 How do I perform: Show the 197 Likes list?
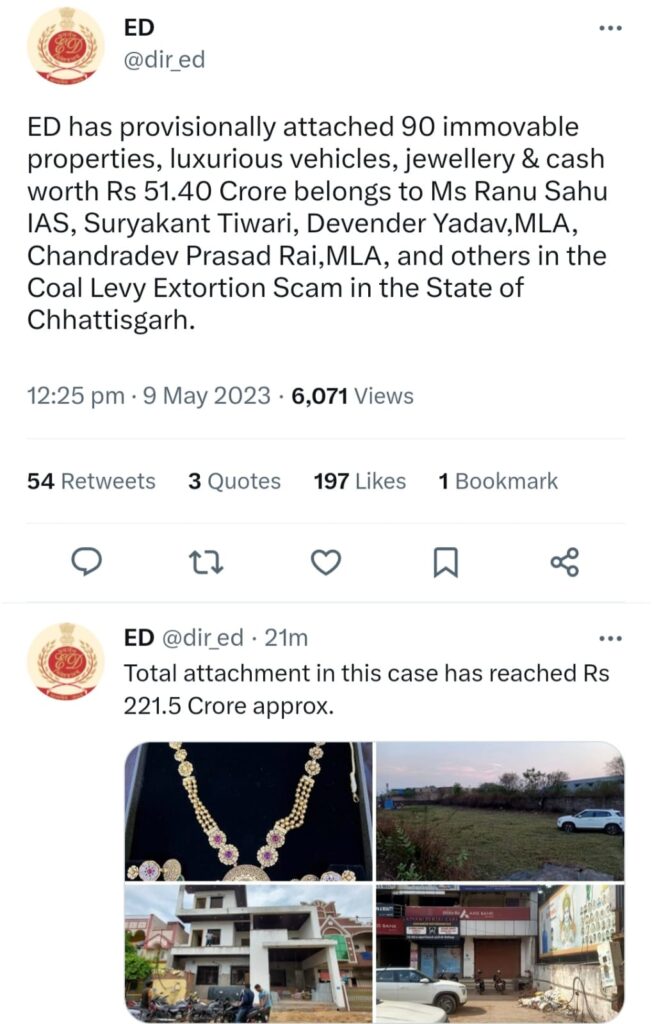[x=359, y=481]
